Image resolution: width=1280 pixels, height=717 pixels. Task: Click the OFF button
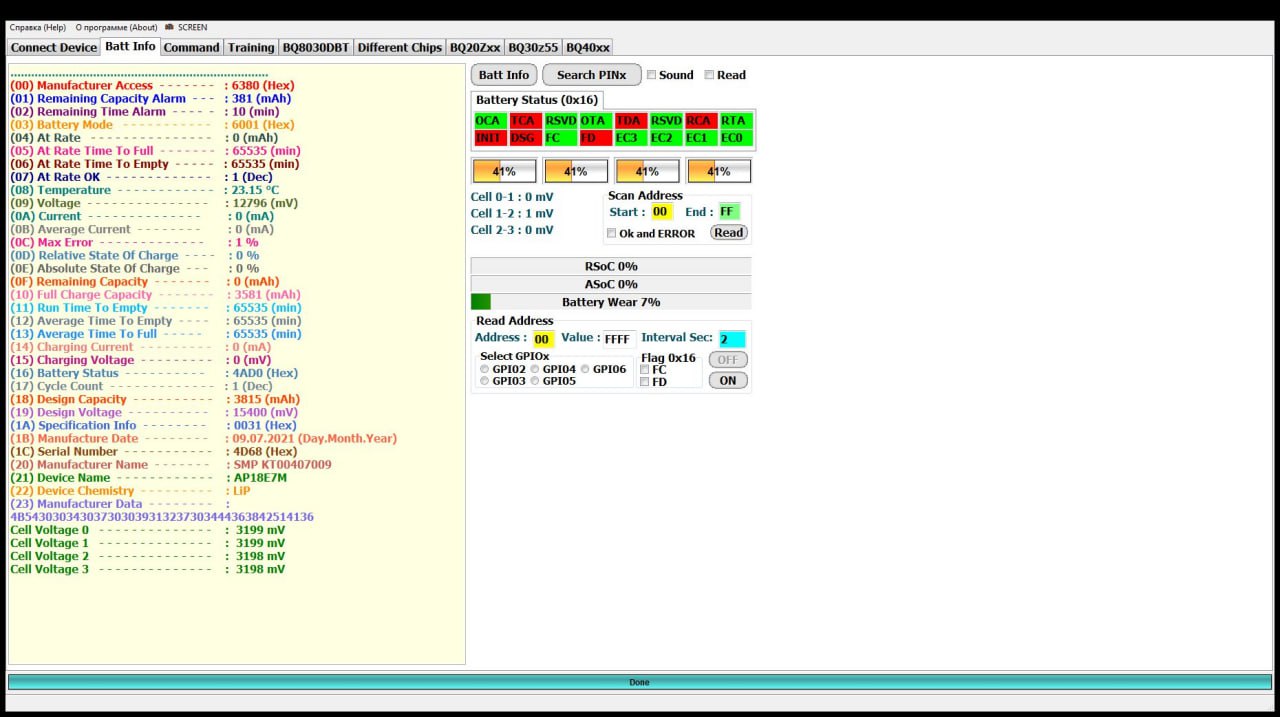click(x=728, y=360)
